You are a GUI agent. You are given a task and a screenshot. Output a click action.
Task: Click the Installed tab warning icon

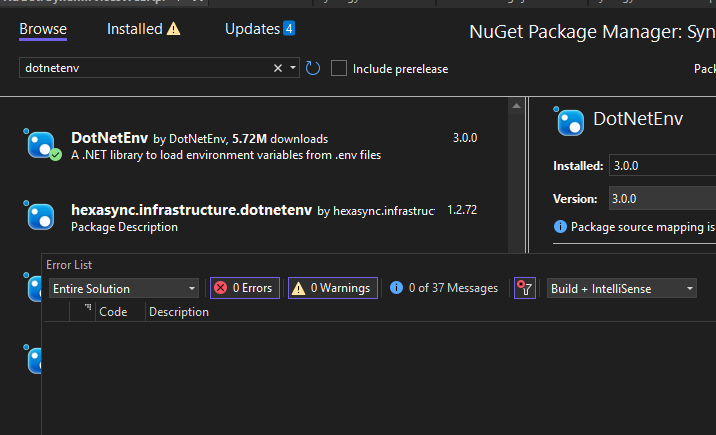[x=174, y=29]
